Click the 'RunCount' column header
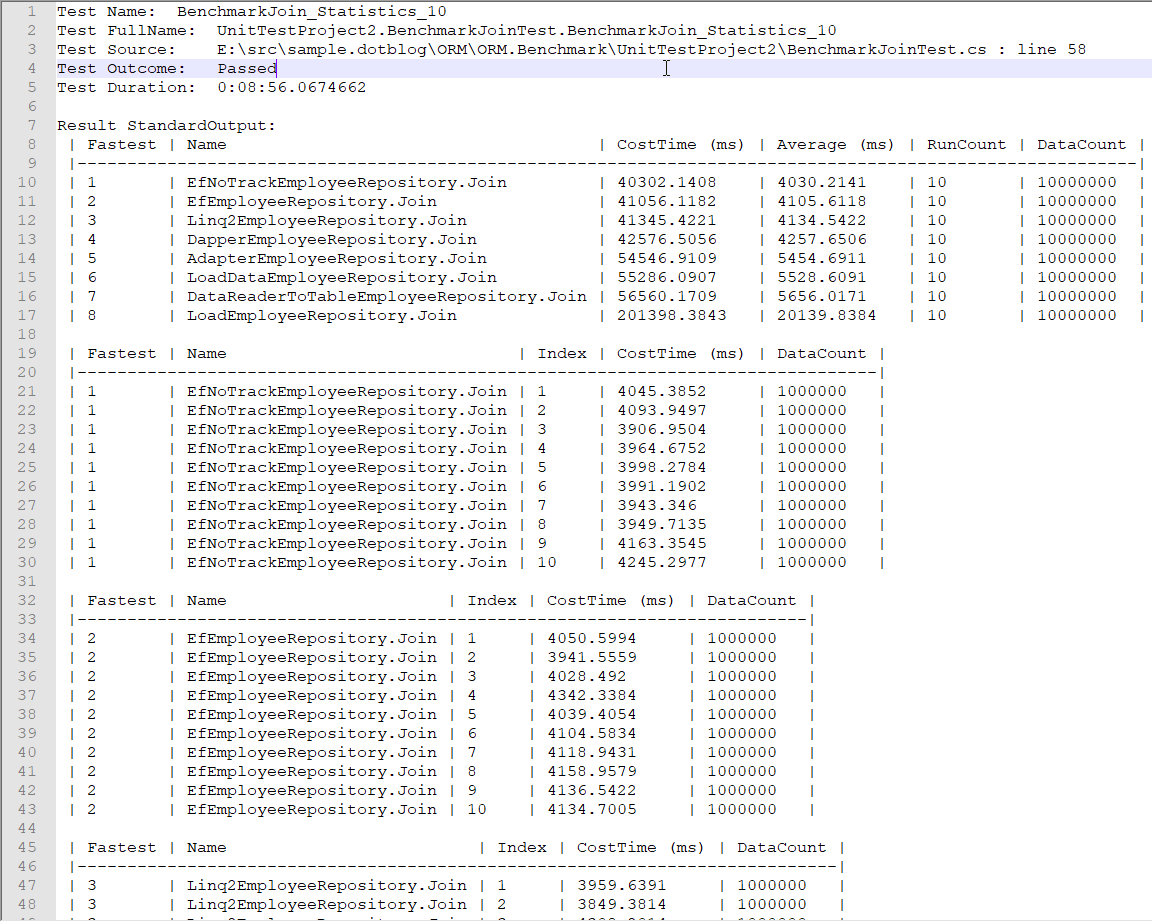The height and width of the screenshot is (922, 1152). tap(966, 144)
